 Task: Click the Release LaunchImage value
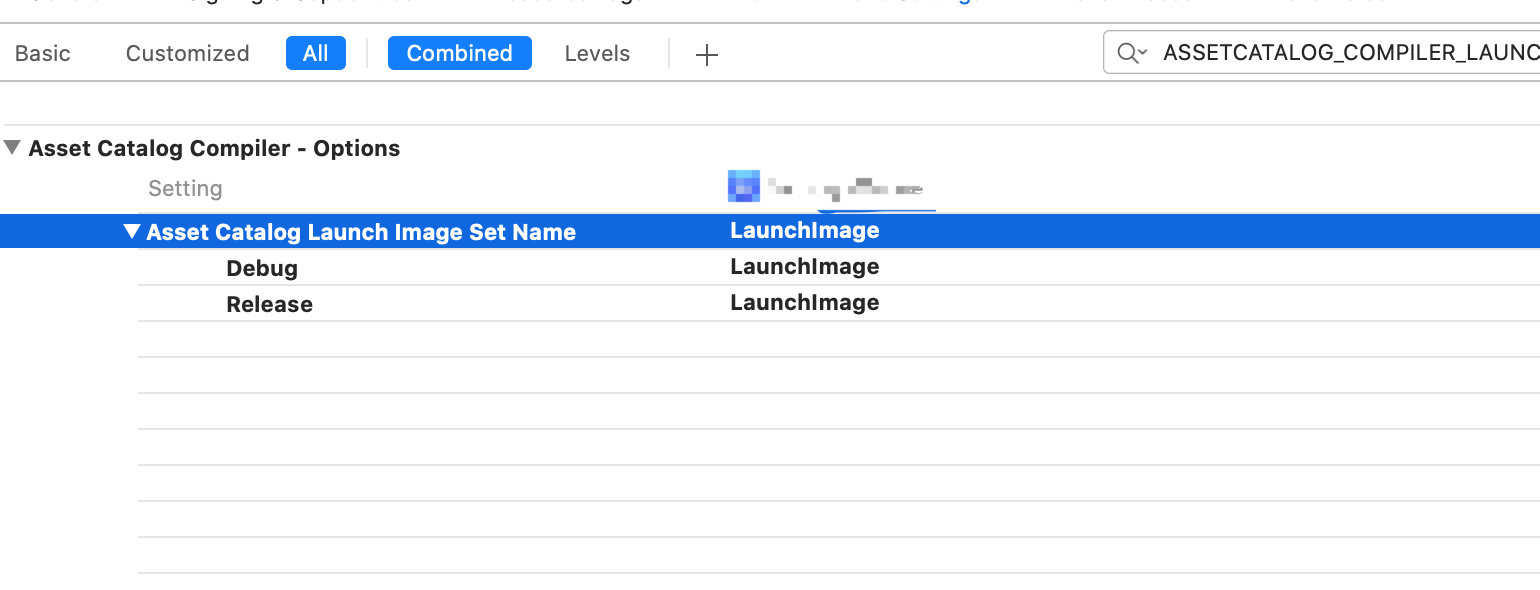tap(804, 303)
